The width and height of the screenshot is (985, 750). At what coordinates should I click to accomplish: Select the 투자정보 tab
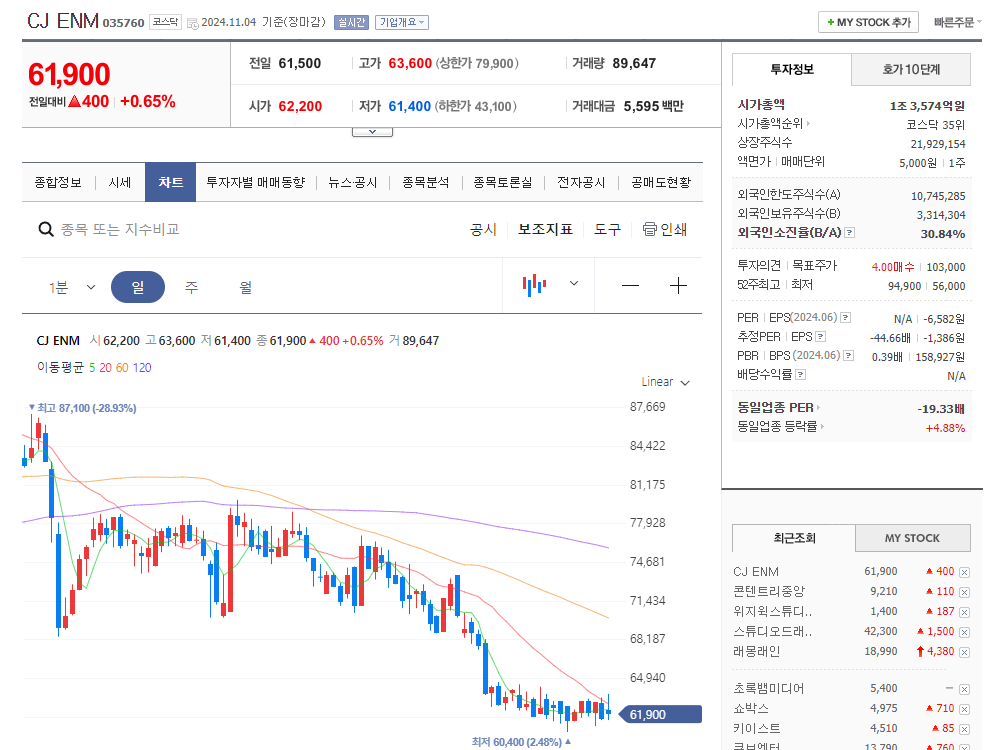tap(792, 69)
